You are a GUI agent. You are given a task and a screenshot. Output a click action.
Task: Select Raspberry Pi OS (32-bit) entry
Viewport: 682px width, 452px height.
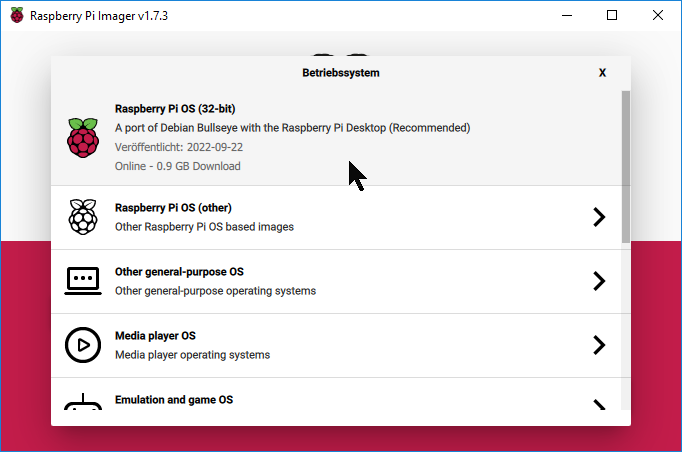[x=300, y=137]
